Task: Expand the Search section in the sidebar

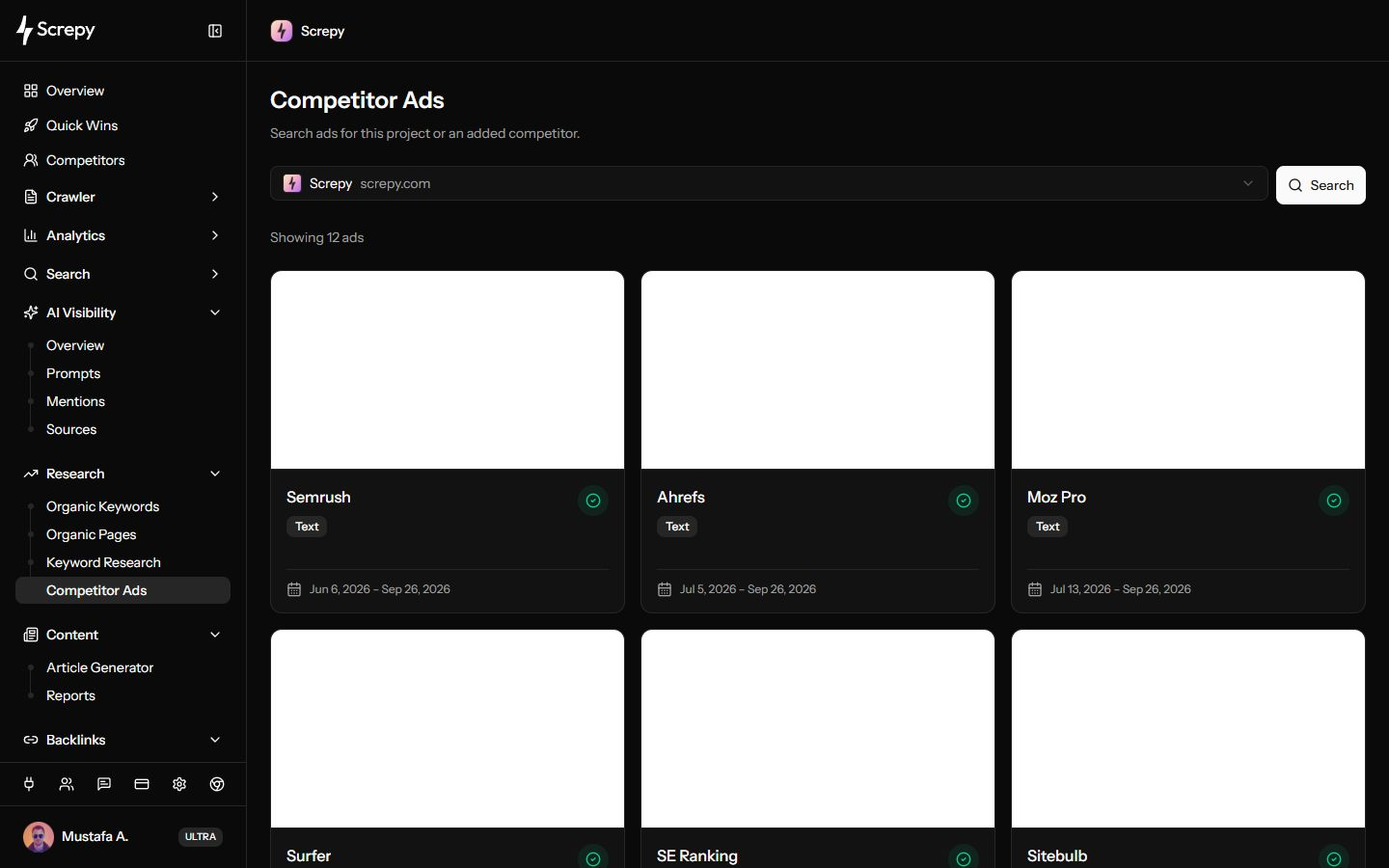Action: (x=123, y=274)
